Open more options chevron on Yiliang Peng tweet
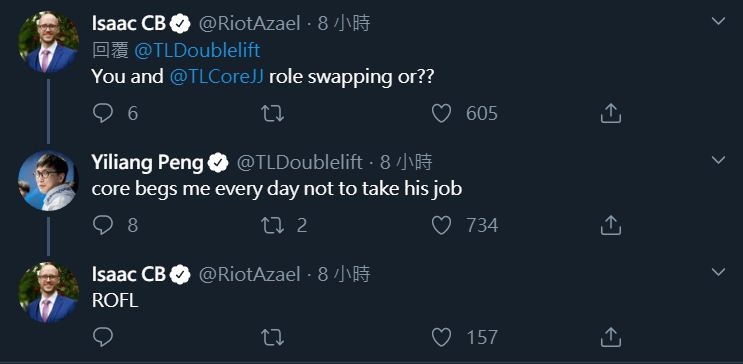 (718, 160)
